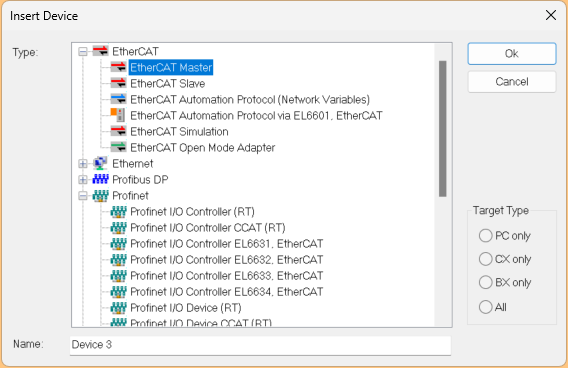
Task: Confirm the dialog with the Ok button
Action: [512, 54]
